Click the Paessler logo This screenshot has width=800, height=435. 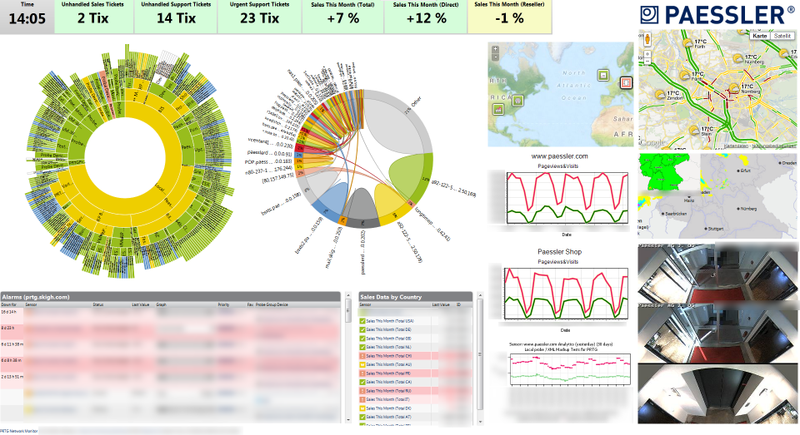[717, 15]
